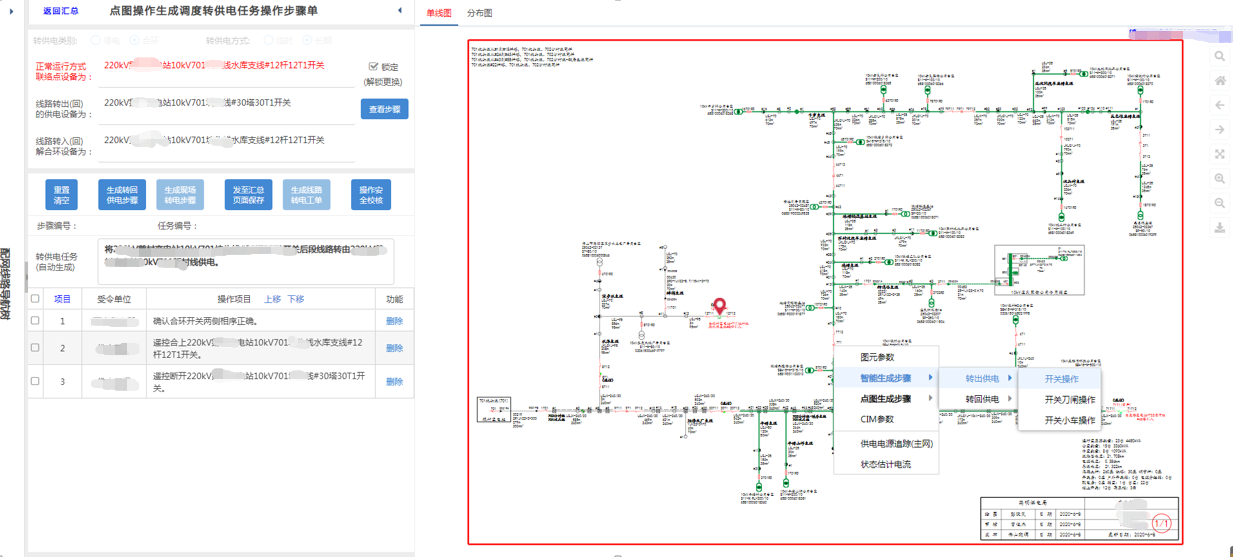The image size is (1233, 557).
Task: Click the back arrow icon in diagram toolbar
Action: tap(1220, 105)
